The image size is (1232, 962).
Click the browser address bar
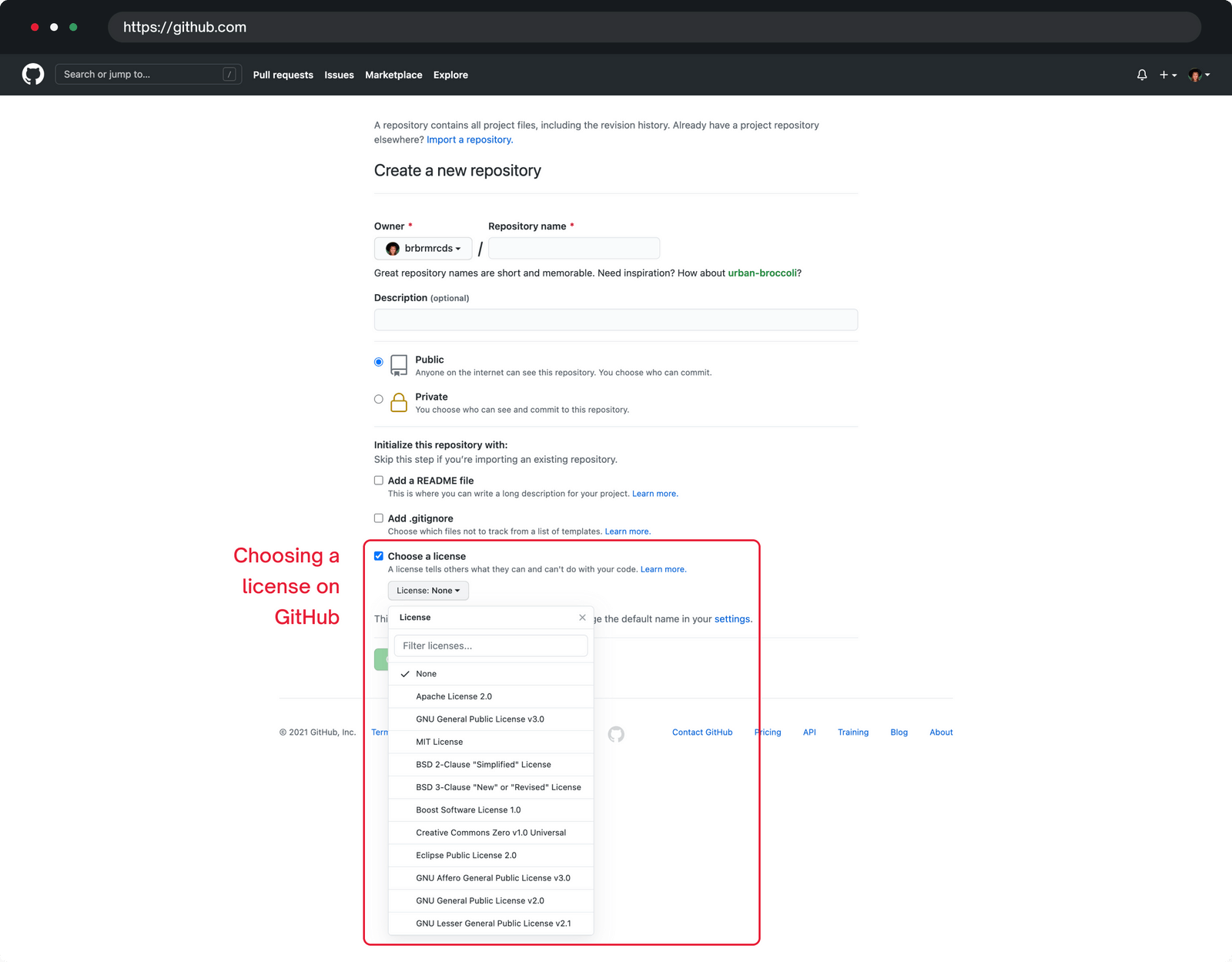click(654, 27)
